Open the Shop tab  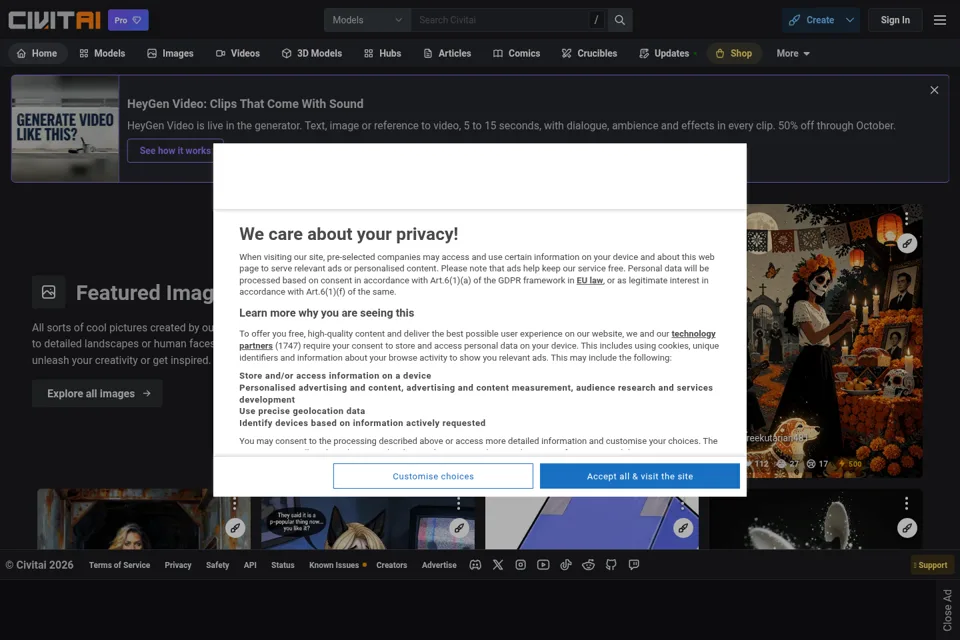tap(733, 53)
